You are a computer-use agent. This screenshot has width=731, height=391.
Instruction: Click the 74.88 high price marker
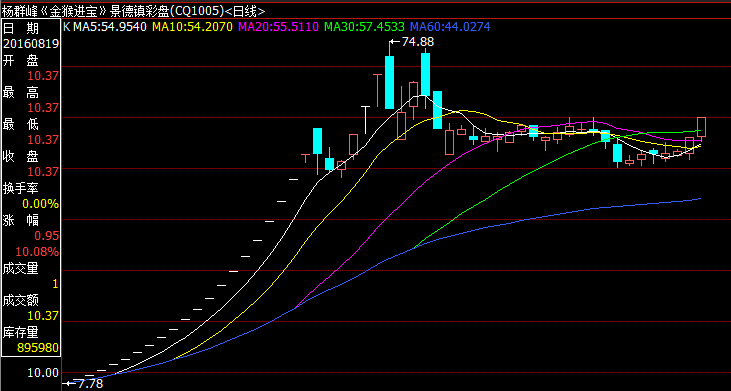pos(418,42)
